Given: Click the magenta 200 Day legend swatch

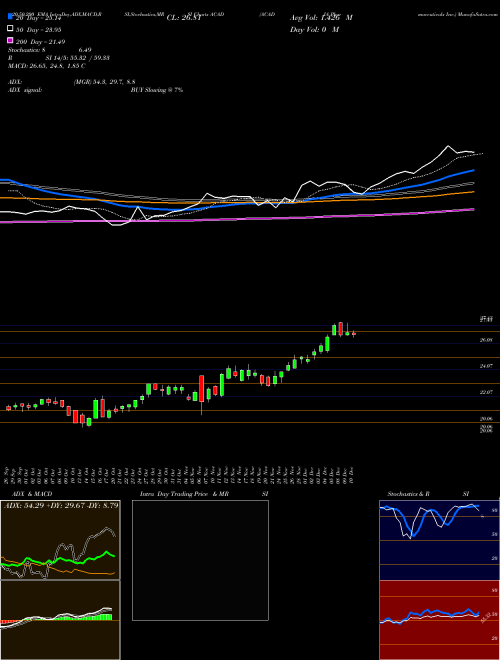Looking at the screenshot, I should click(10, 40).
